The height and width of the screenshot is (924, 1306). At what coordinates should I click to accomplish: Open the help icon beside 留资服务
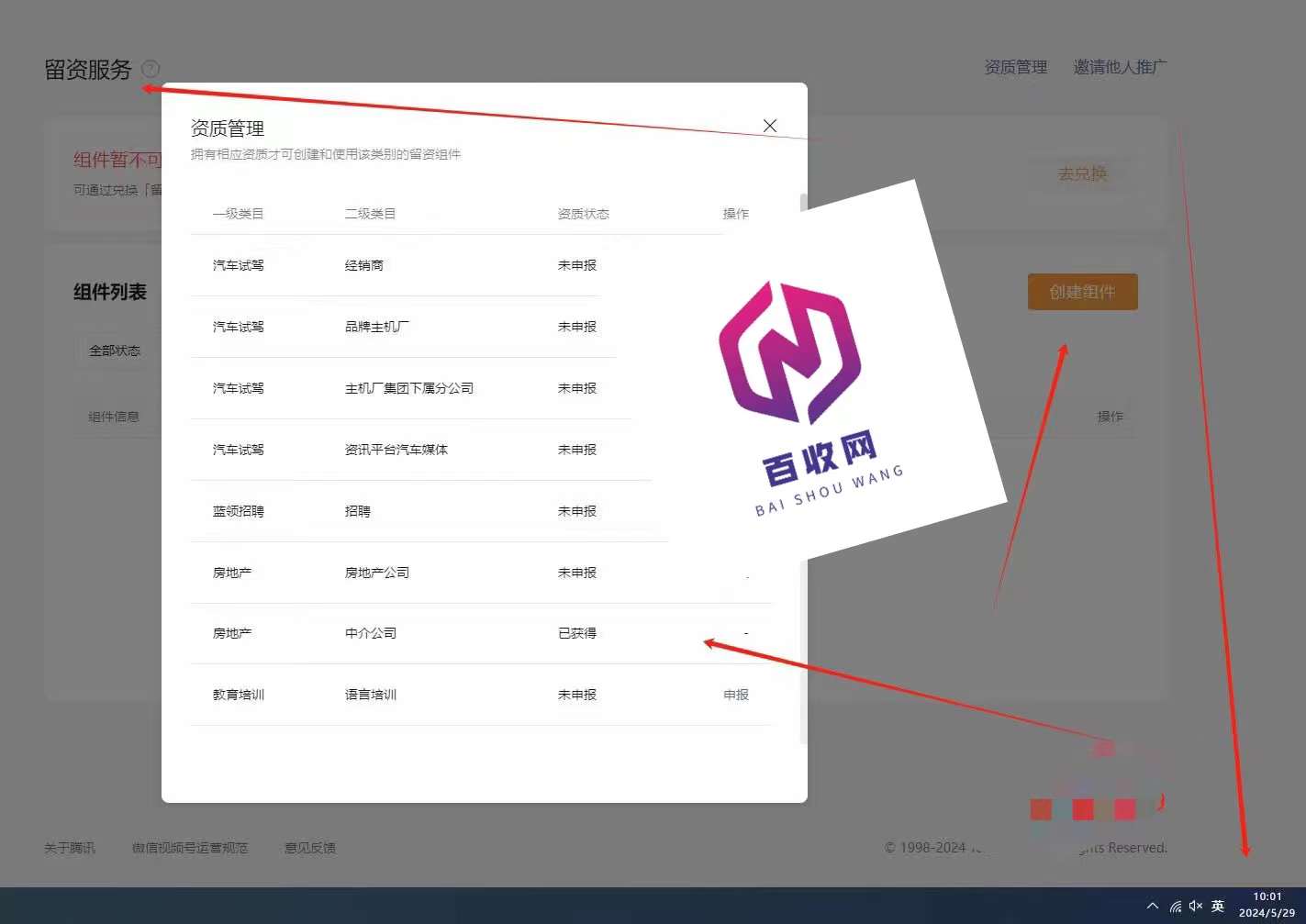(151, 69)
